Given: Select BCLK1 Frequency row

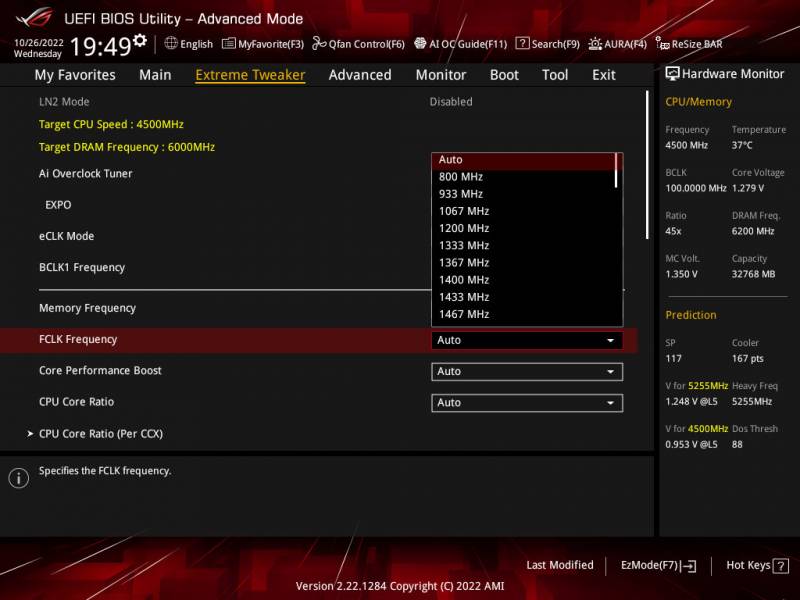Looking at the screenshot, I should [x=82, y=267].
